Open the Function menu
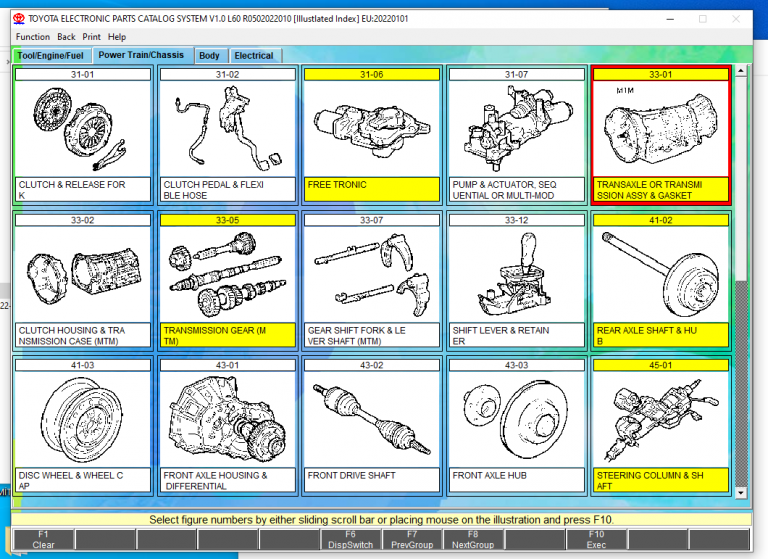The image size is (768, 559). [x=33, y=37]
